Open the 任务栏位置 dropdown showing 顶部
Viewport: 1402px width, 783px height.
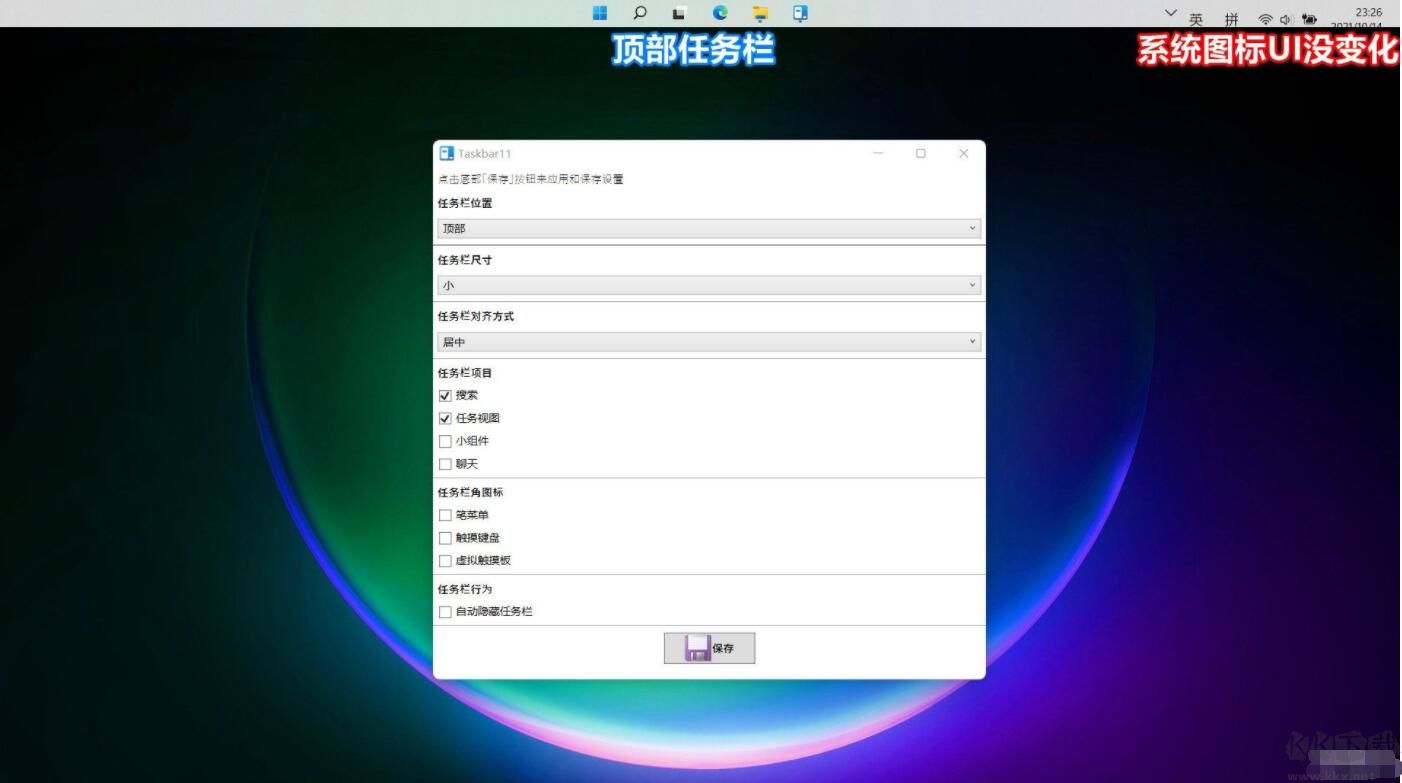point(709,229)
